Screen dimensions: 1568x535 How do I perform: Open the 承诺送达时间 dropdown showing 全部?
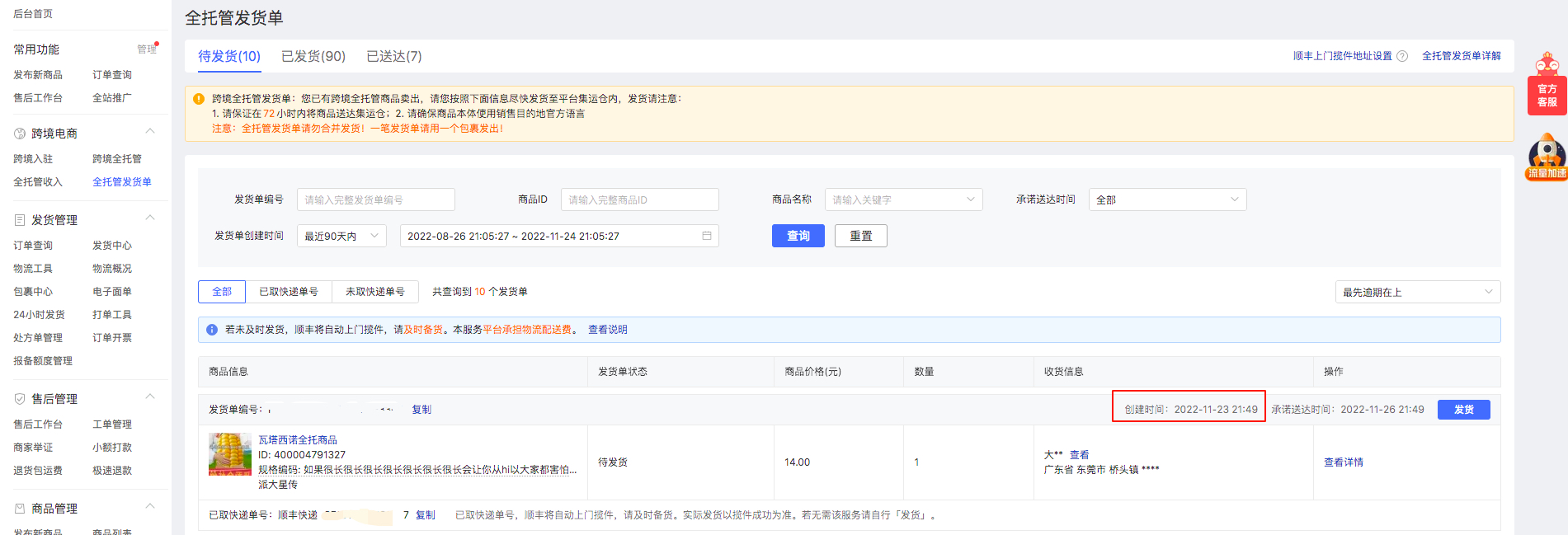tap(1167, 199)
